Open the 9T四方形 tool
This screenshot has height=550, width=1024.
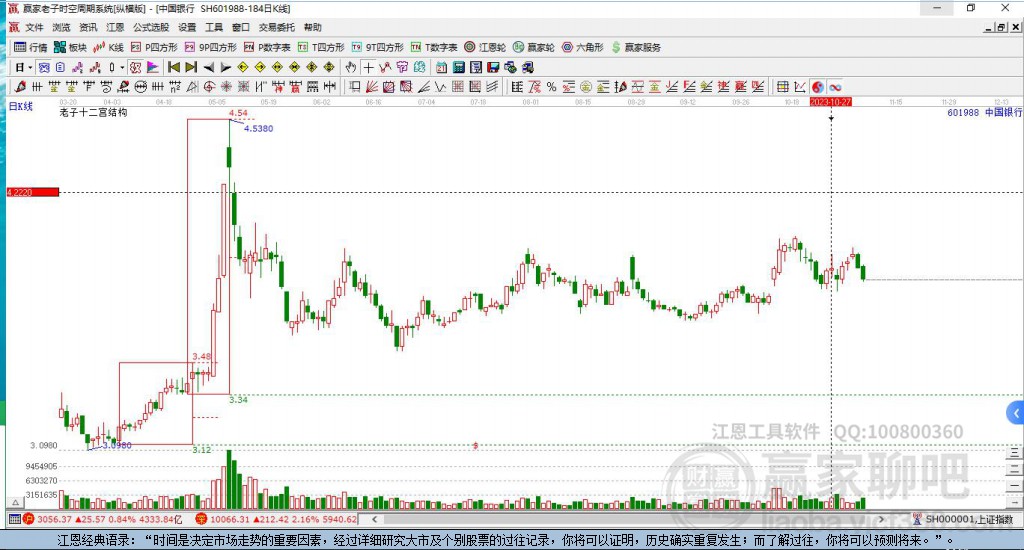tap(377, 47)
